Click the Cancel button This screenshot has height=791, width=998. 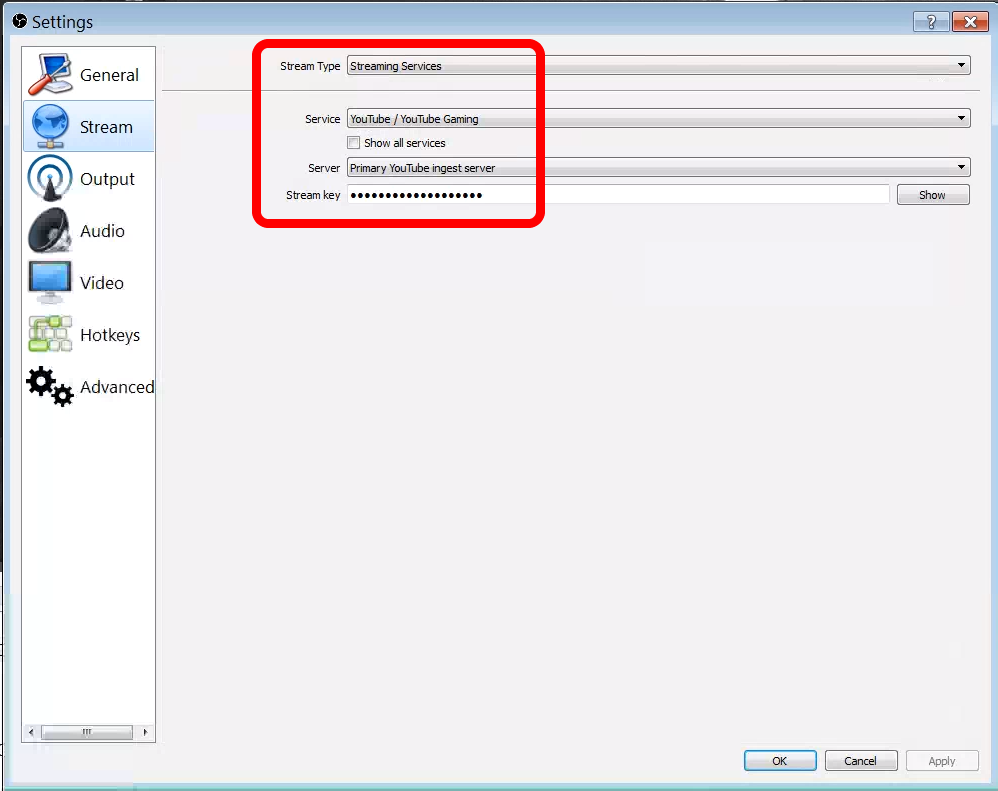(861, 760)
